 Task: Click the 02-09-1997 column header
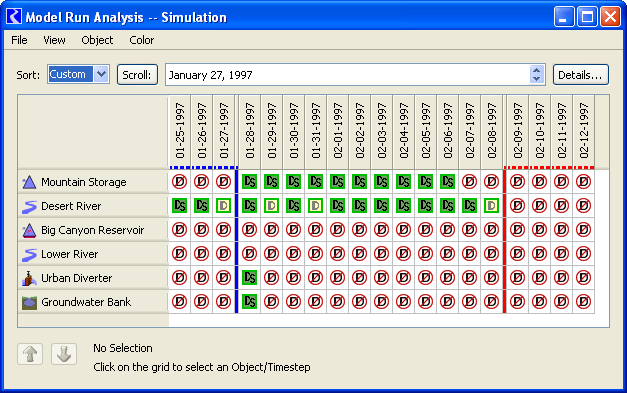pos(518,131)
